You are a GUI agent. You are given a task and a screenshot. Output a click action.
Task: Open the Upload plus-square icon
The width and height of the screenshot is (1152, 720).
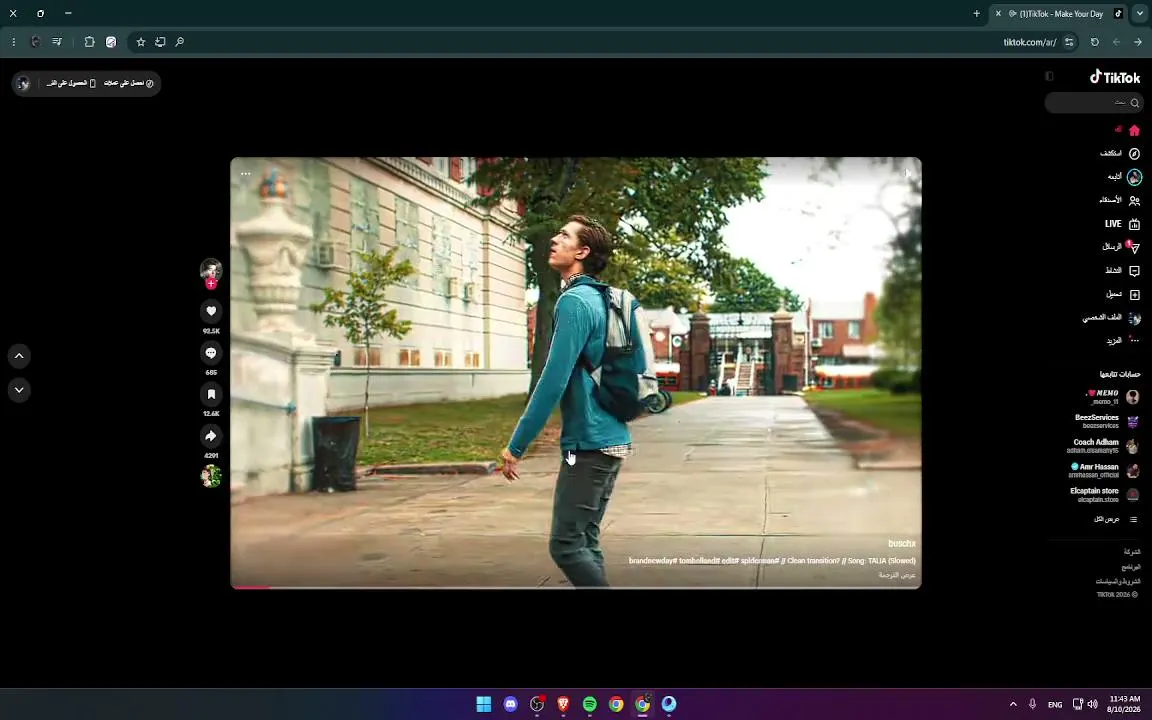pyautogui.click(x=1134, y=295)
